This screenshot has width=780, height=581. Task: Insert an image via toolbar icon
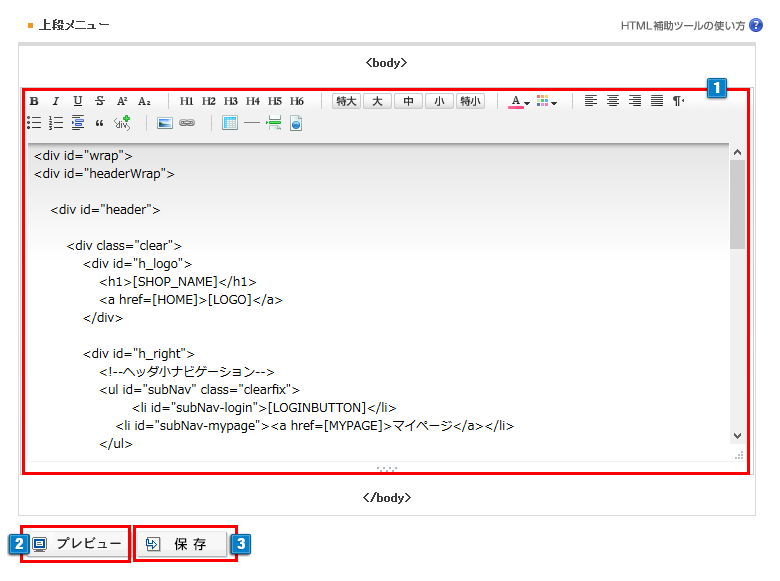tap(165, 123)
